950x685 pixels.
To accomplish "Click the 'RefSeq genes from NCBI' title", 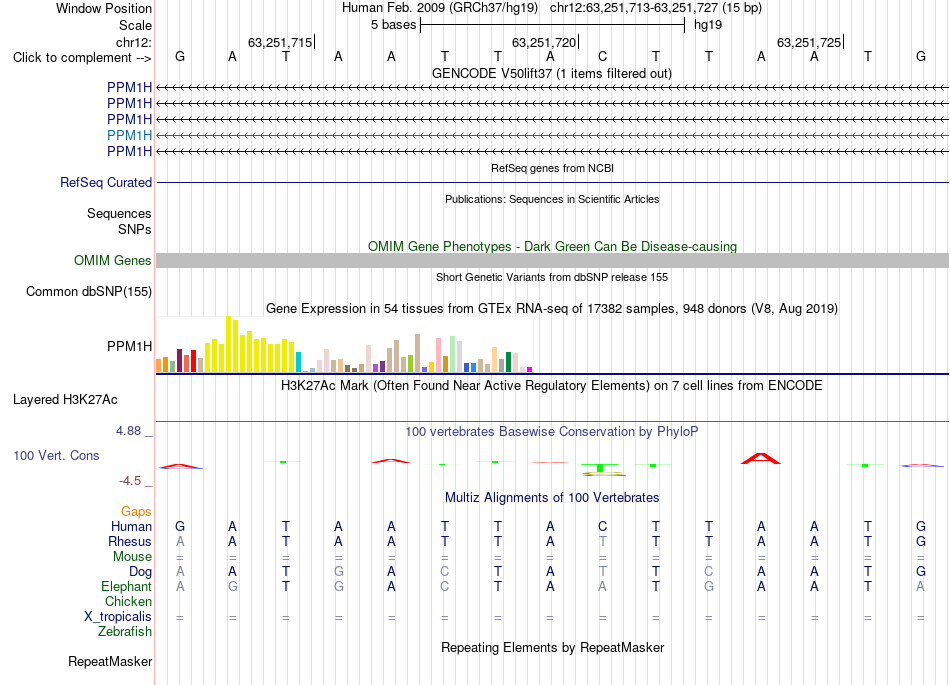I will [x=552, y=168].
